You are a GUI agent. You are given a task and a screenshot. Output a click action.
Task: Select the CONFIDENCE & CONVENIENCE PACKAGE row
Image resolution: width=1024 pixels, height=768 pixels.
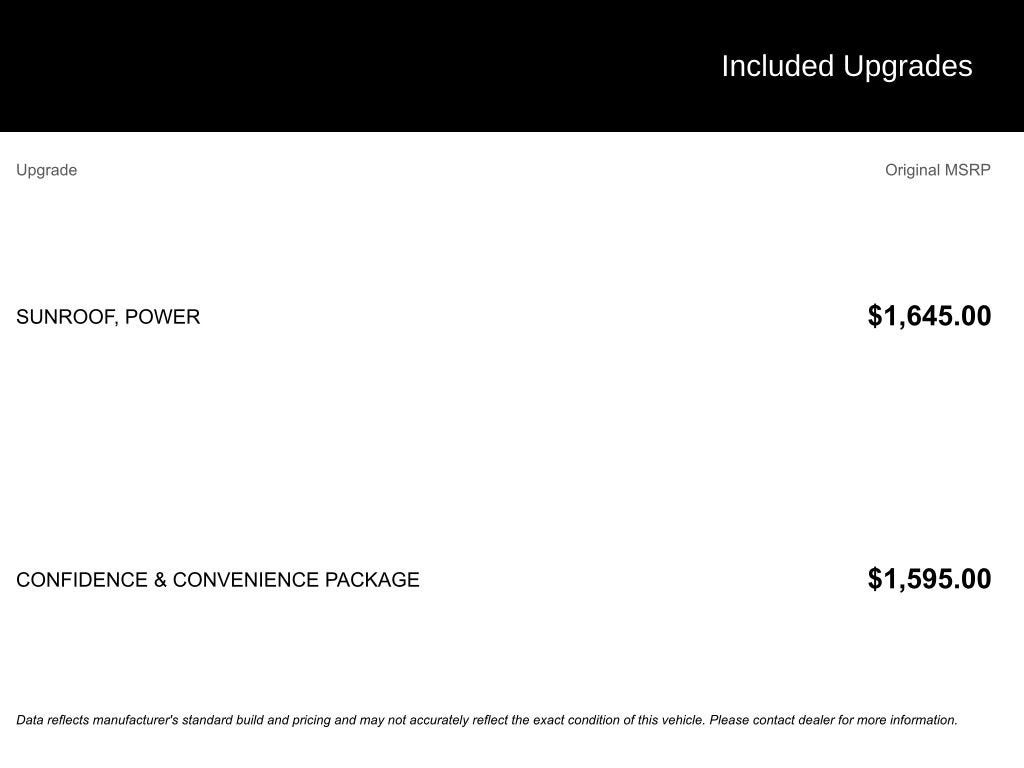tap(218, 580)
